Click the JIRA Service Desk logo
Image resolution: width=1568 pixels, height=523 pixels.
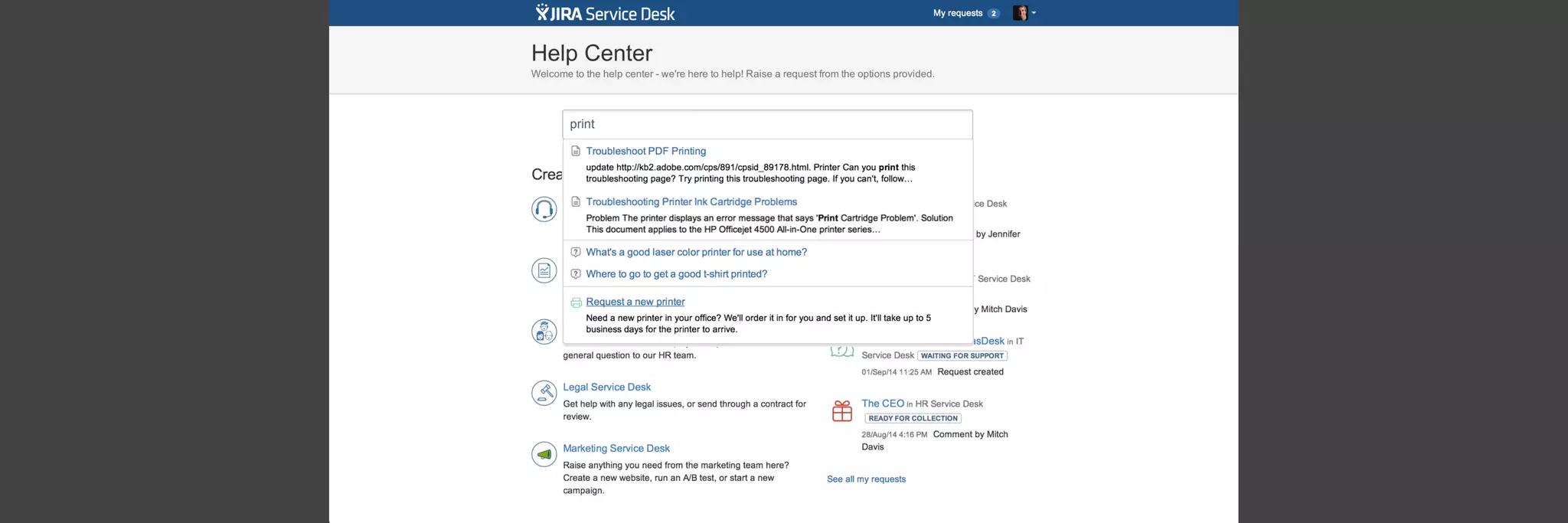(605, 13)
